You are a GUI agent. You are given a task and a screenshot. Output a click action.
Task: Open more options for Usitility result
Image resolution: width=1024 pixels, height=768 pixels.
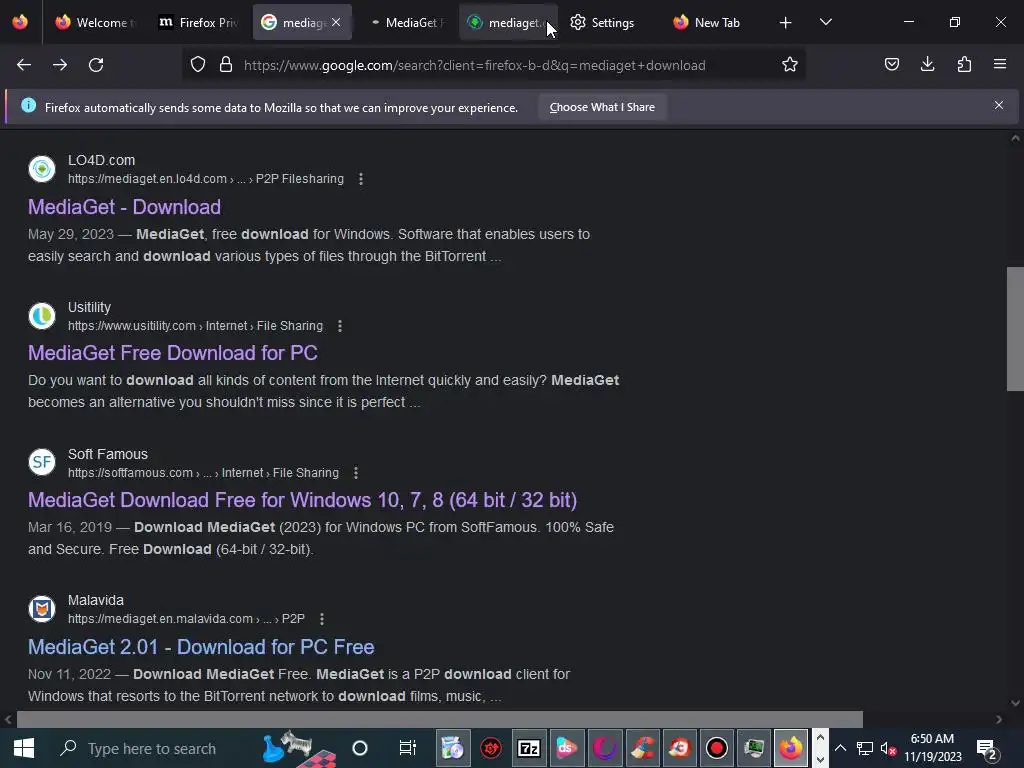(340, 326)
